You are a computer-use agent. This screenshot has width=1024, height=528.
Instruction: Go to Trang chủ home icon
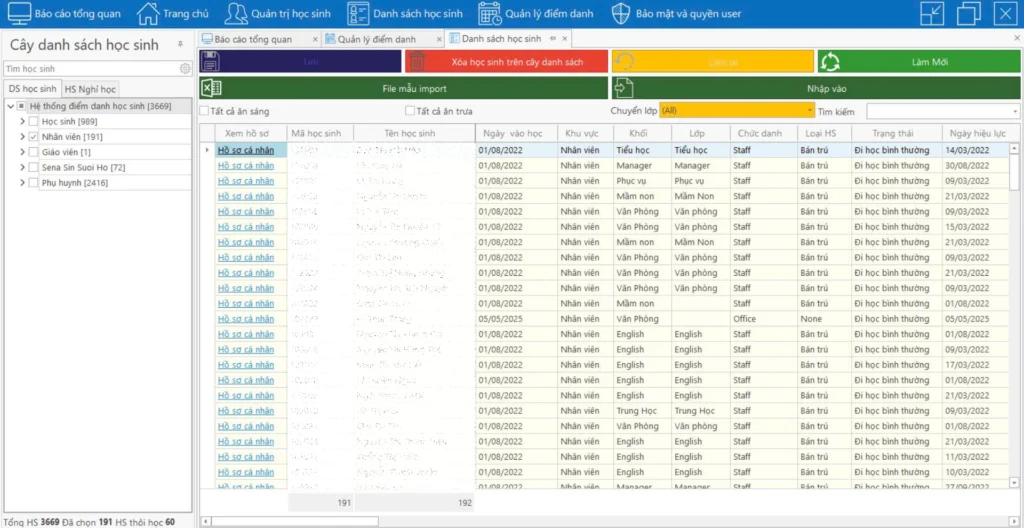[149, 13]
